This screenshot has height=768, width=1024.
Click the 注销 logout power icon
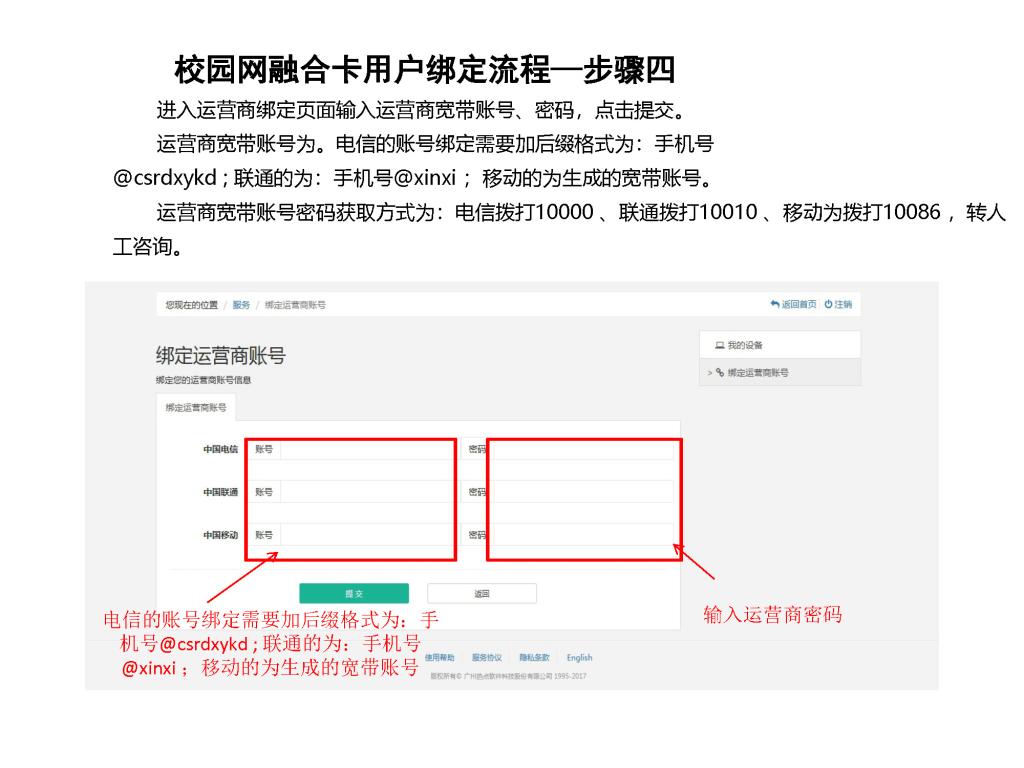point(829,304)
